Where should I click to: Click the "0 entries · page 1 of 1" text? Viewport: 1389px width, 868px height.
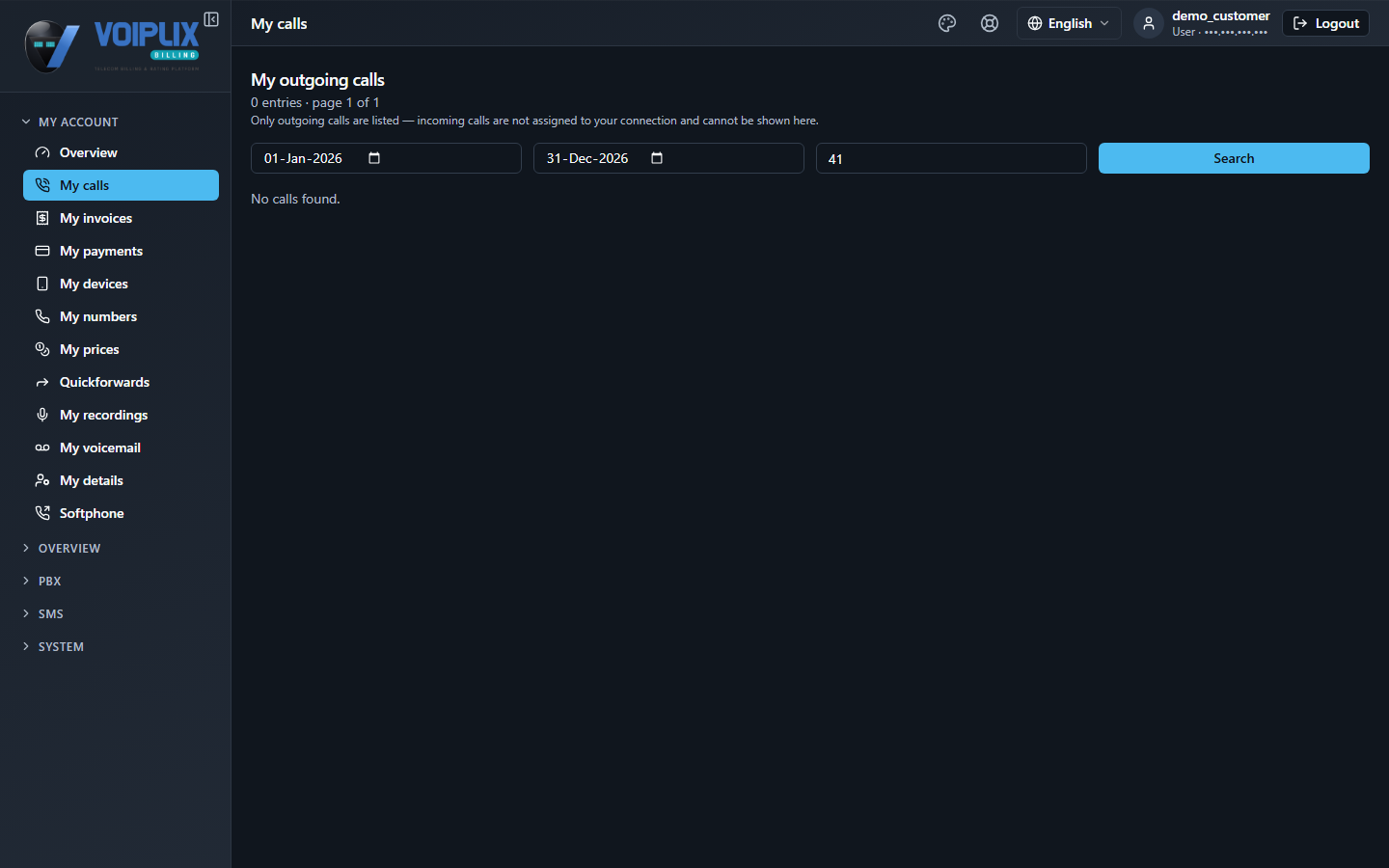315,102
